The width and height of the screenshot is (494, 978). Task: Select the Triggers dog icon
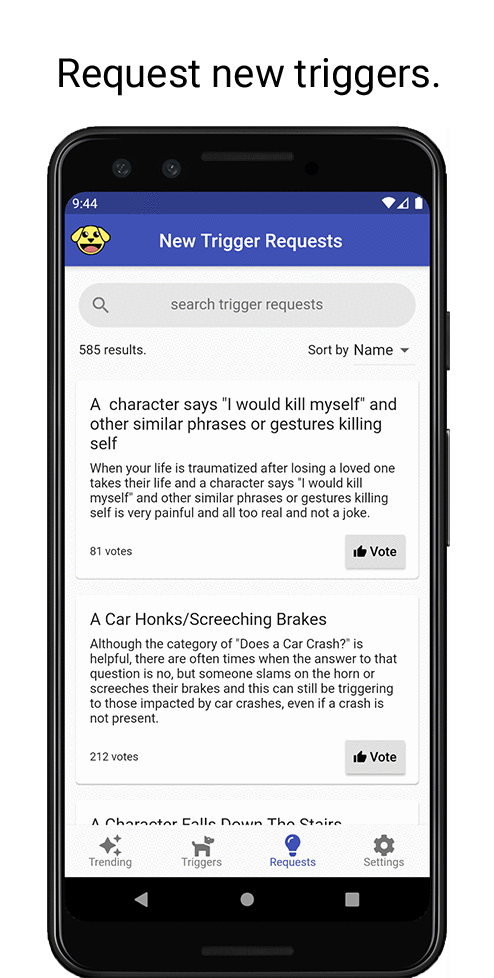202,846
